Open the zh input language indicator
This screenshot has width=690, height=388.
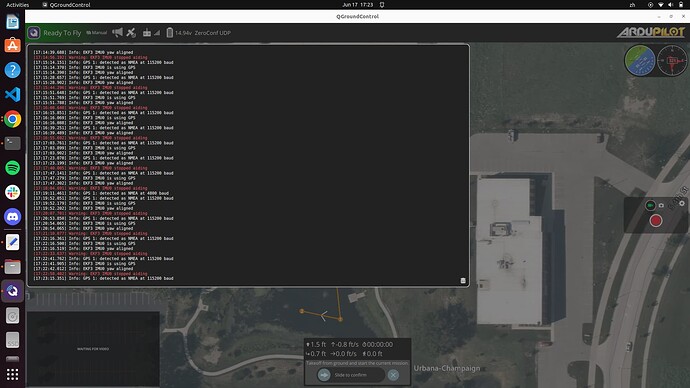(x=632, y=5)
